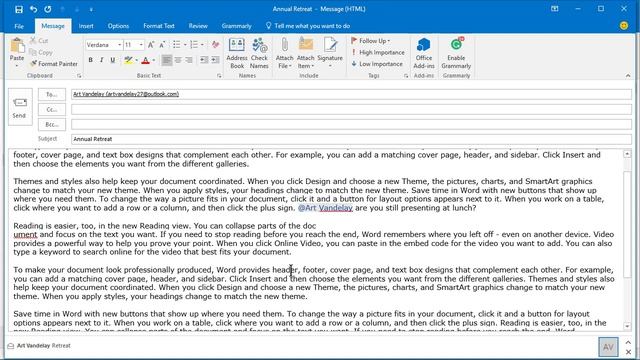640x360 pixels.
Task: Click the Cc... button
Action: click(x=52, y=109)
